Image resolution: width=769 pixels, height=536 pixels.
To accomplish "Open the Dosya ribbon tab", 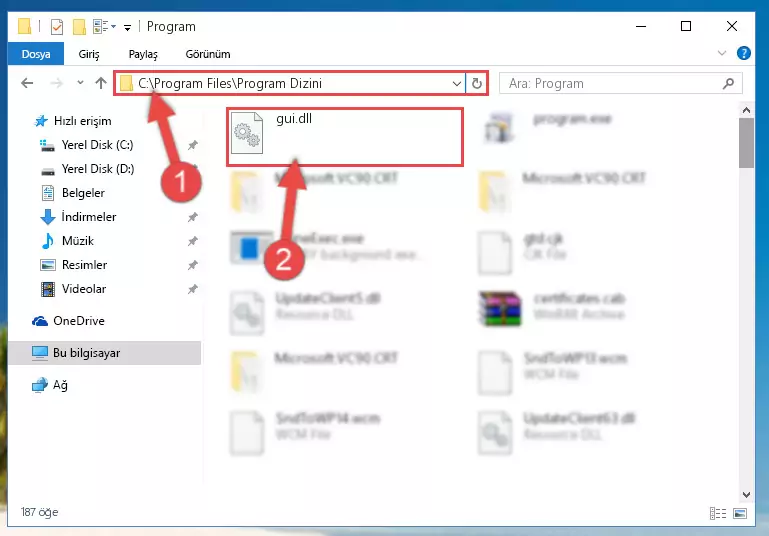I will pyautogui.click(x=36, y=54).
